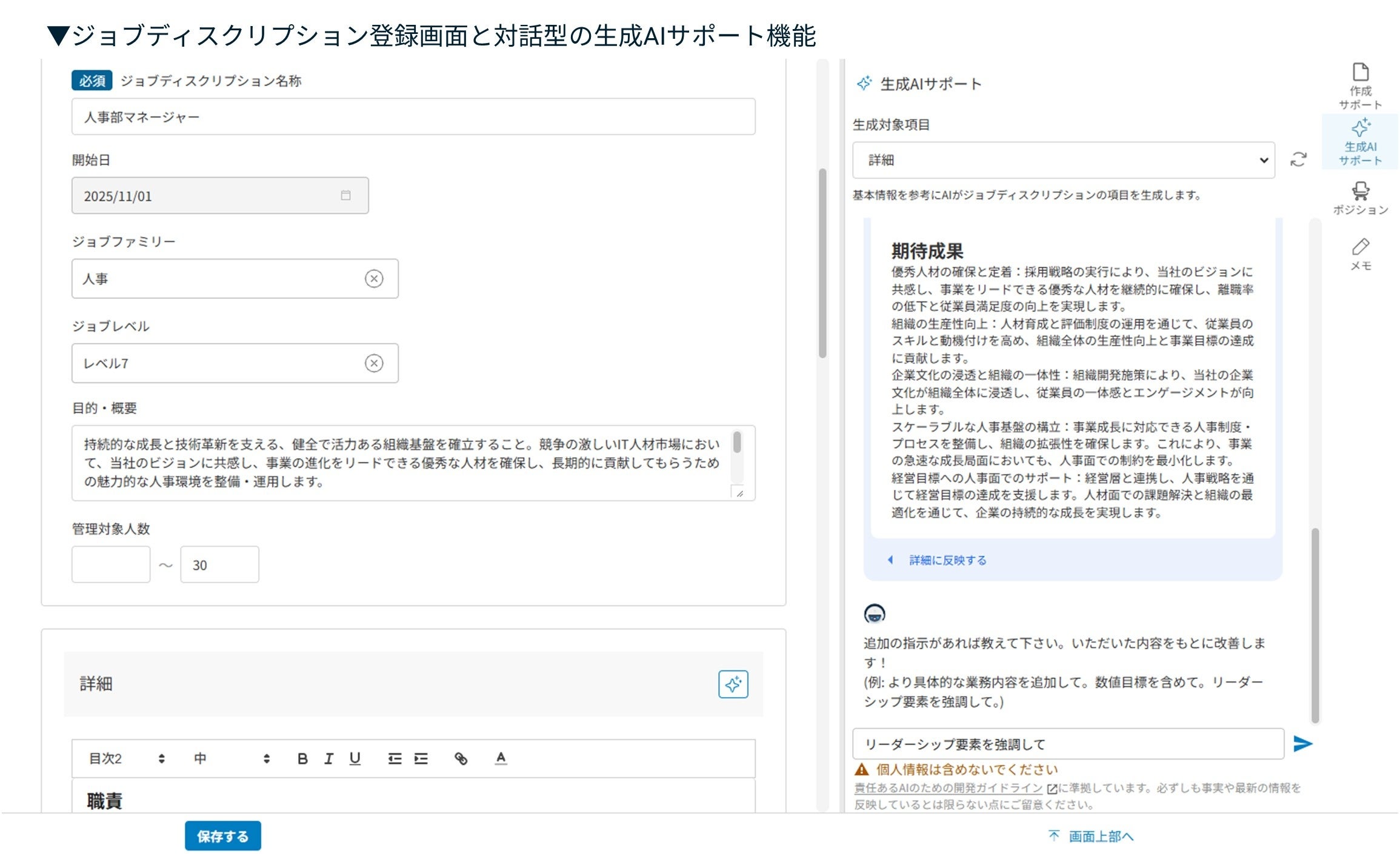Screen dimensions: 1400x859
Task: Click the 詳細に反映する link
Action: pyautogui.click(x=947, y=560)
